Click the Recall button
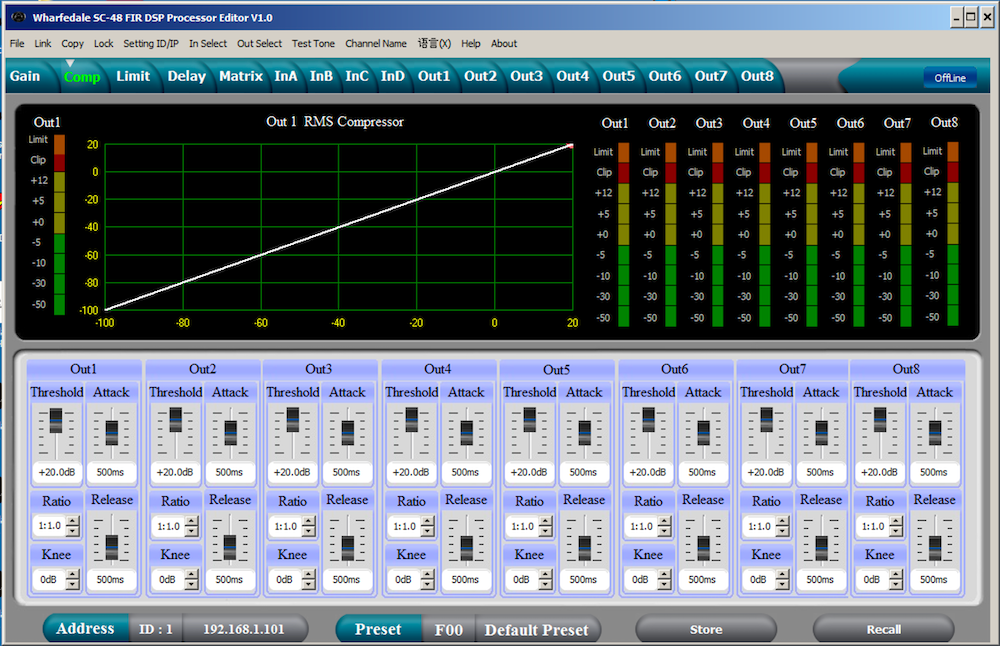The image size is (1000, 646). click(884, 629)
